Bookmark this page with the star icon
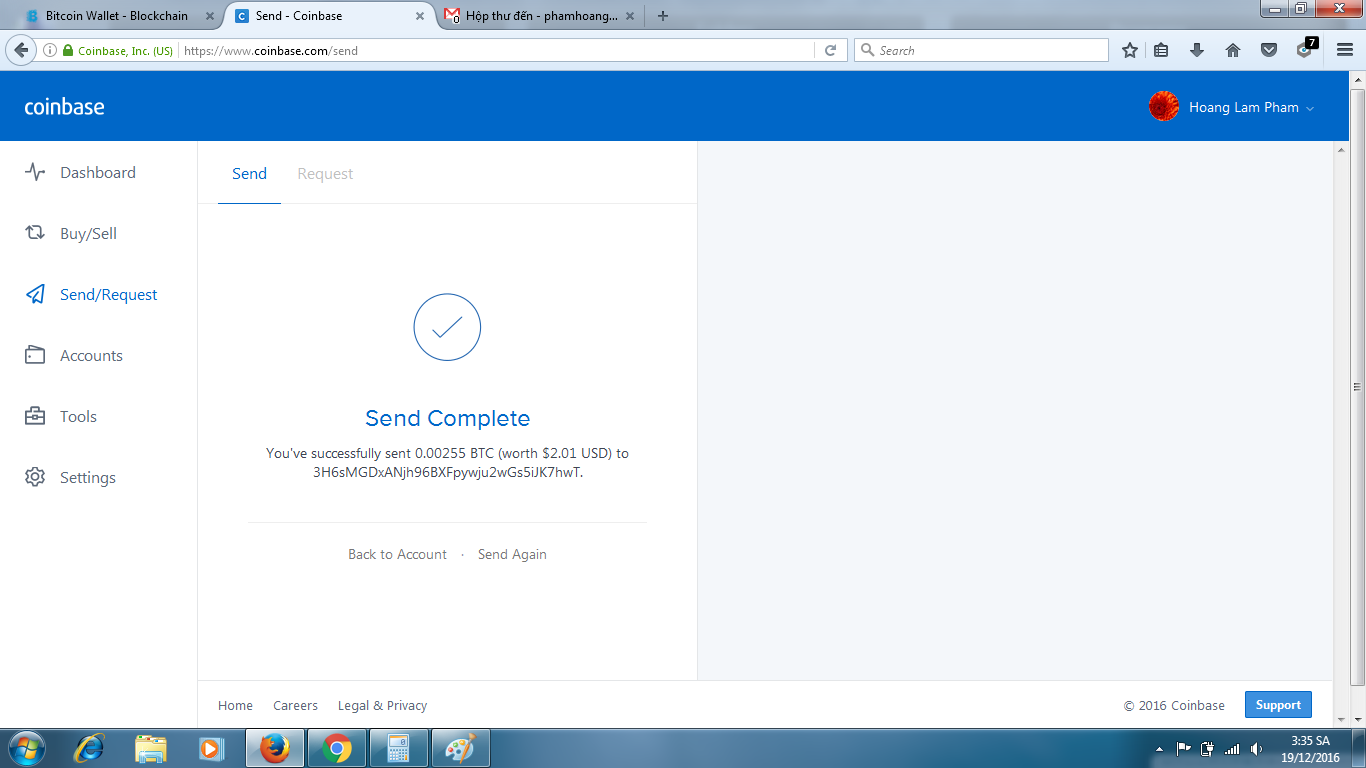1366x768 pixels. pyautogui.click(x=1130, y=50)
